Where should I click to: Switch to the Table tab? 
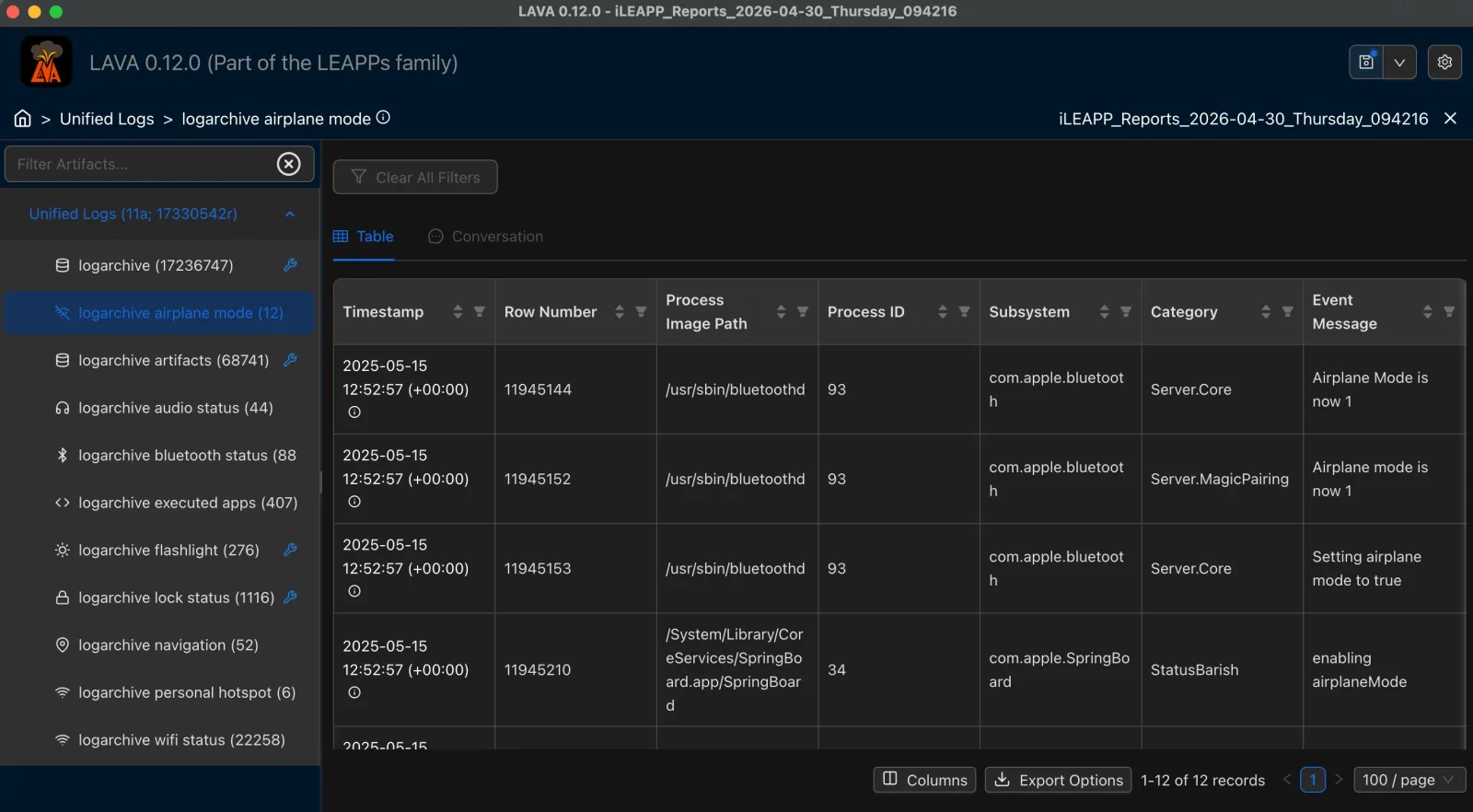pos(364,237)
